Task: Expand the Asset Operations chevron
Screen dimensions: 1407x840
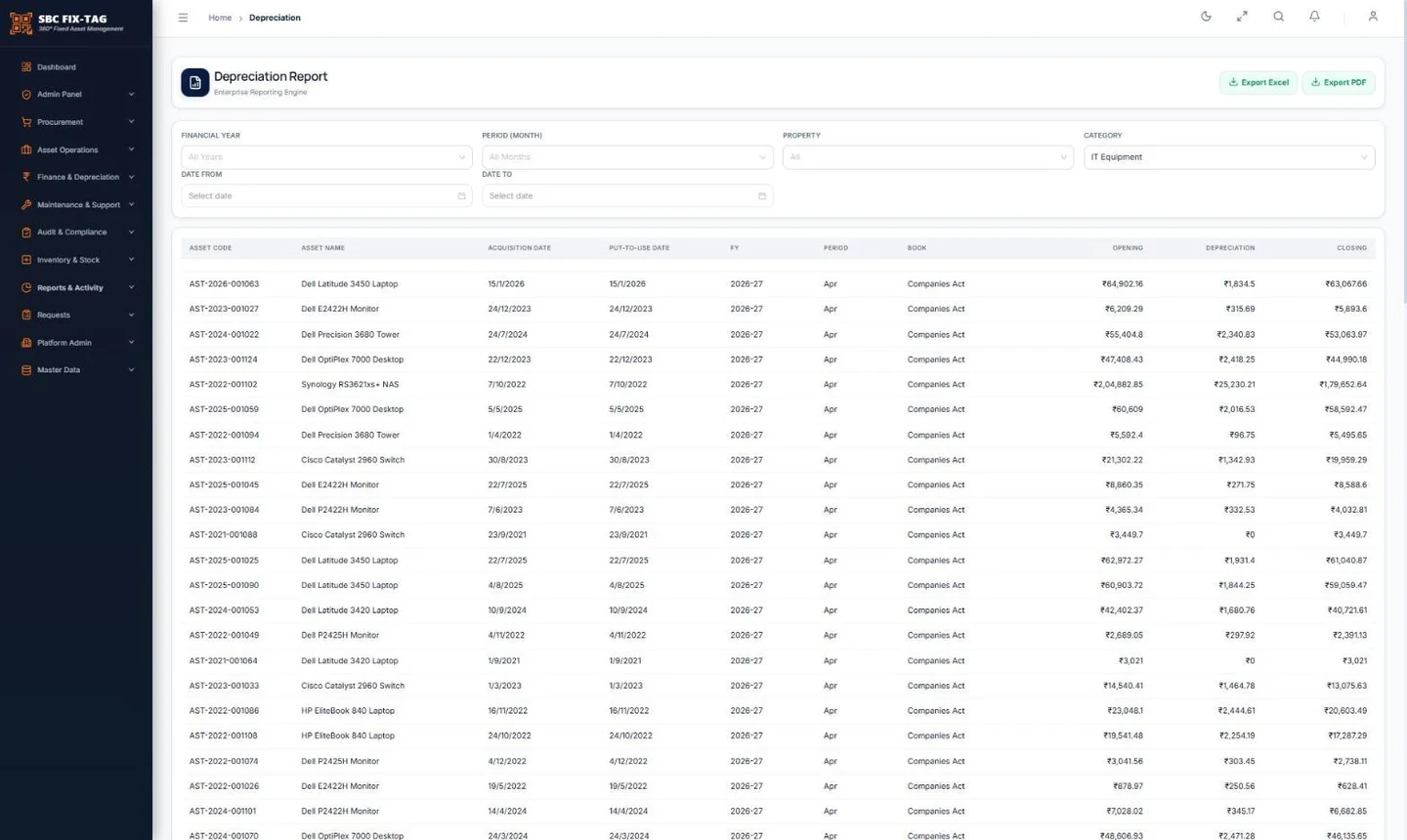Action: pyautogui.click(x=131, y=149)
